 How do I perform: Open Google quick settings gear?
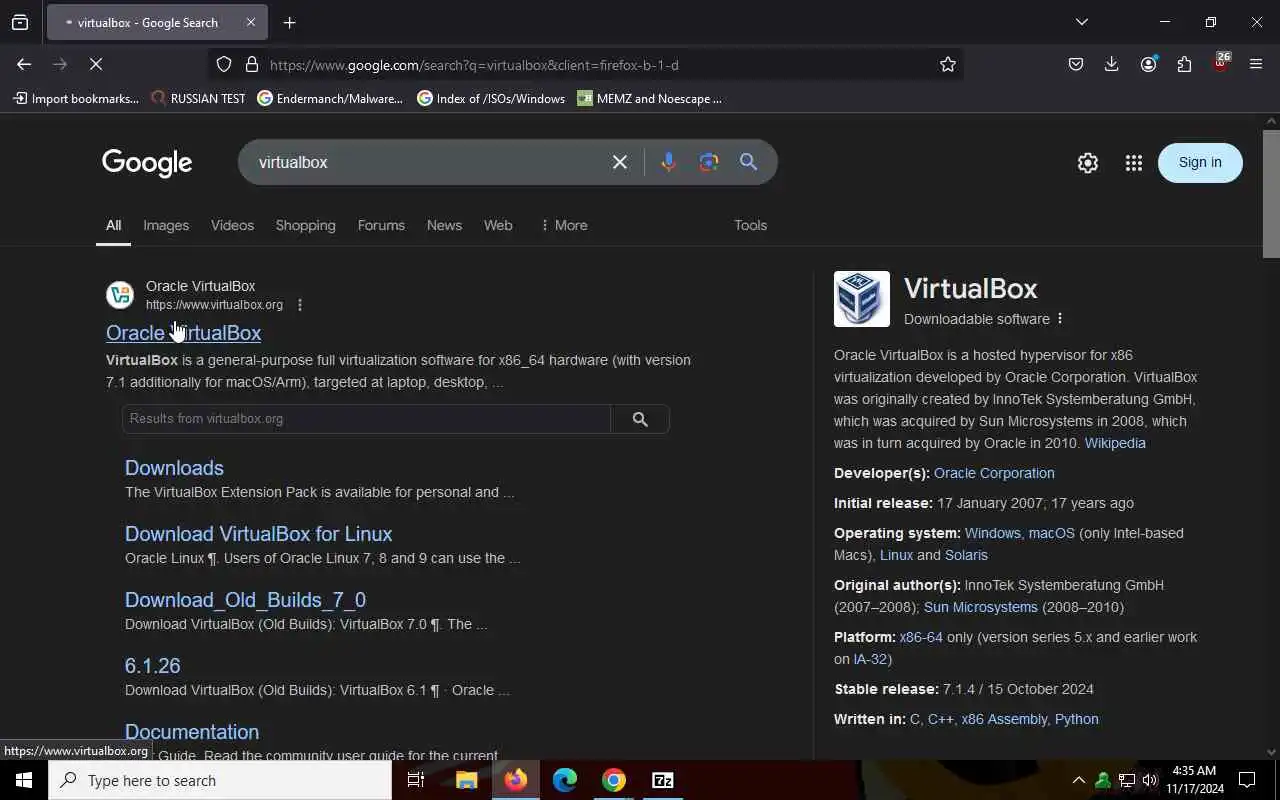pyautogui.click(x=1088, y=163)
